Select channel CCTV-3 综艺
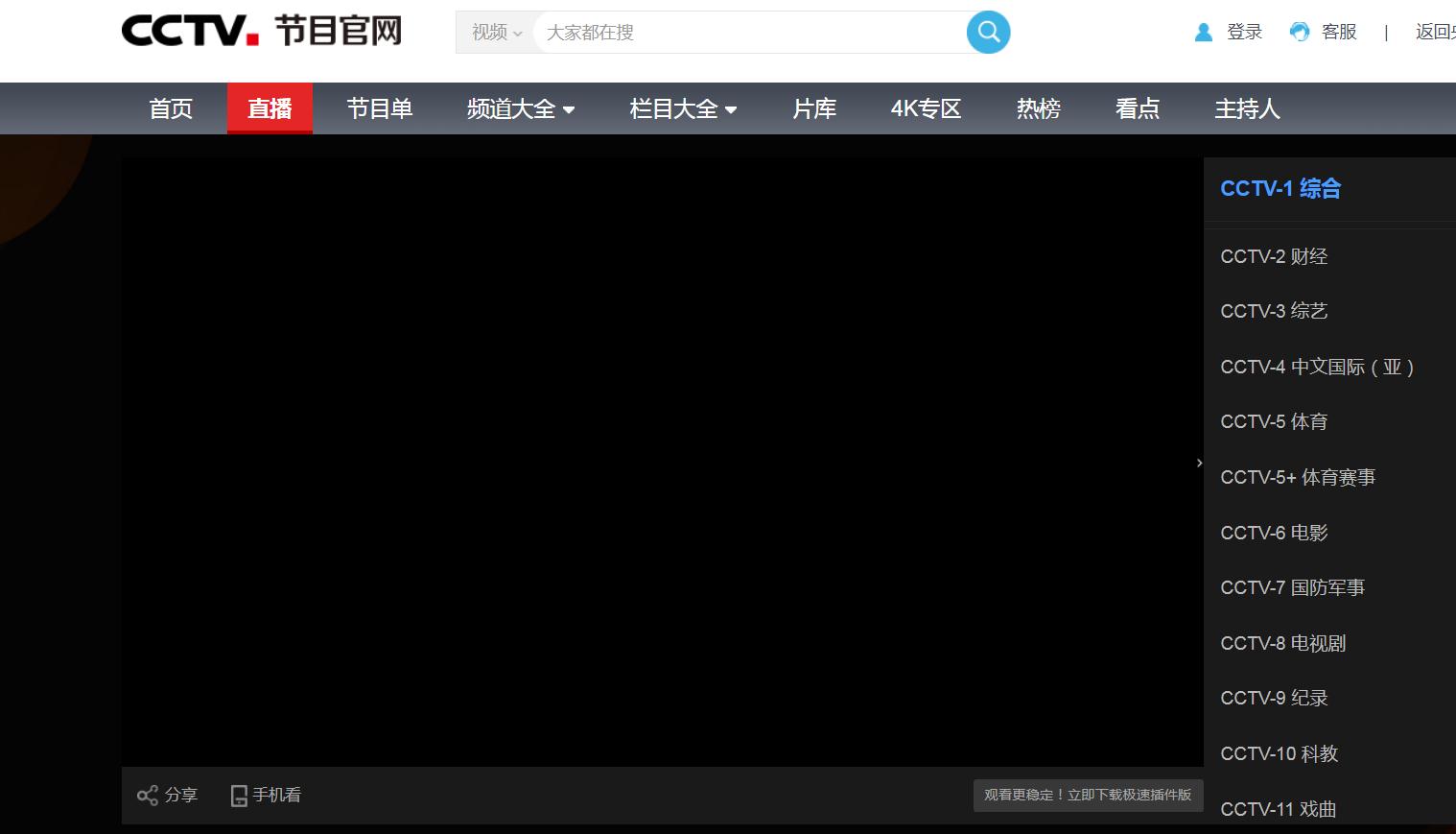 point(1274,311)
